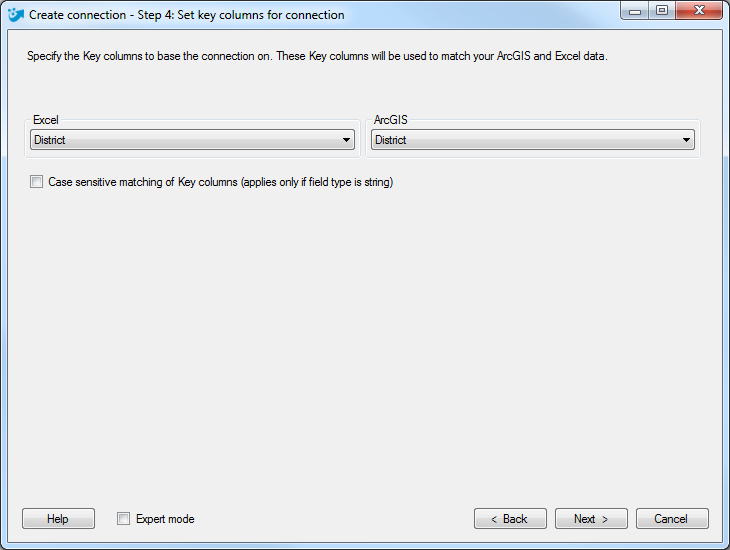Viewport: 730px width, 550px height.
Task: Click the Expert mode label text
Action: coord(165,519)
